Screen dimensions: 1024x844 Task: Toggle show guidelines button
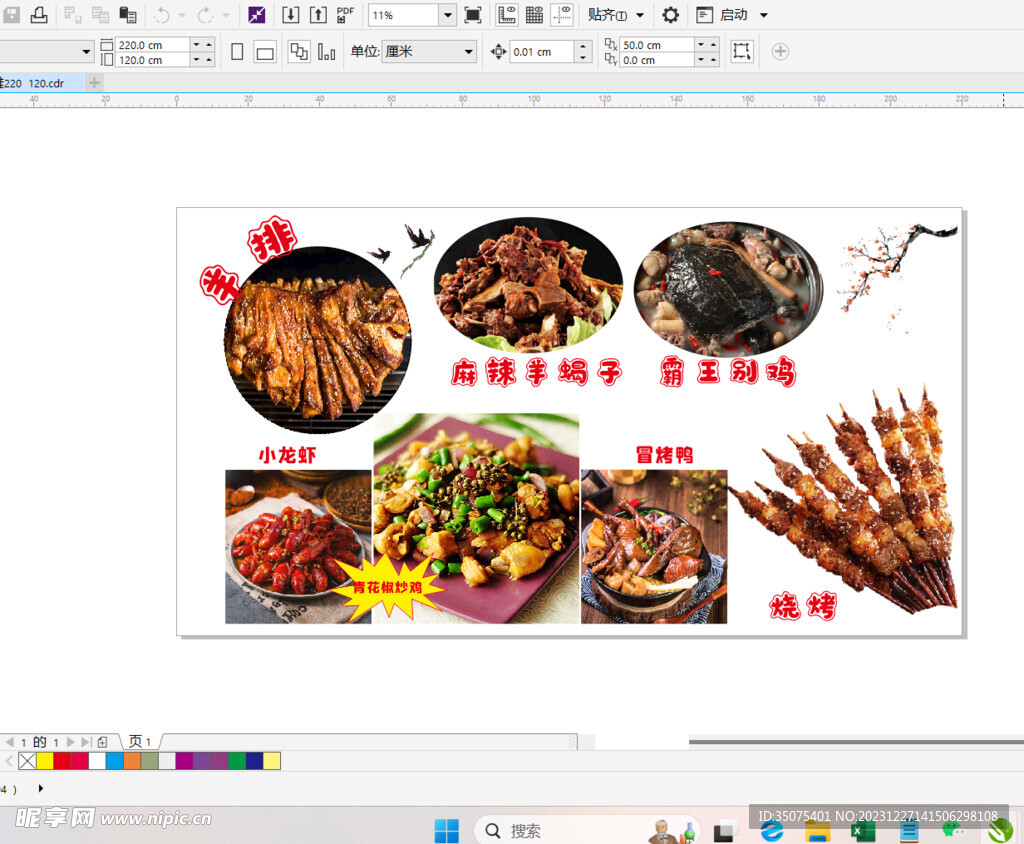562,15
